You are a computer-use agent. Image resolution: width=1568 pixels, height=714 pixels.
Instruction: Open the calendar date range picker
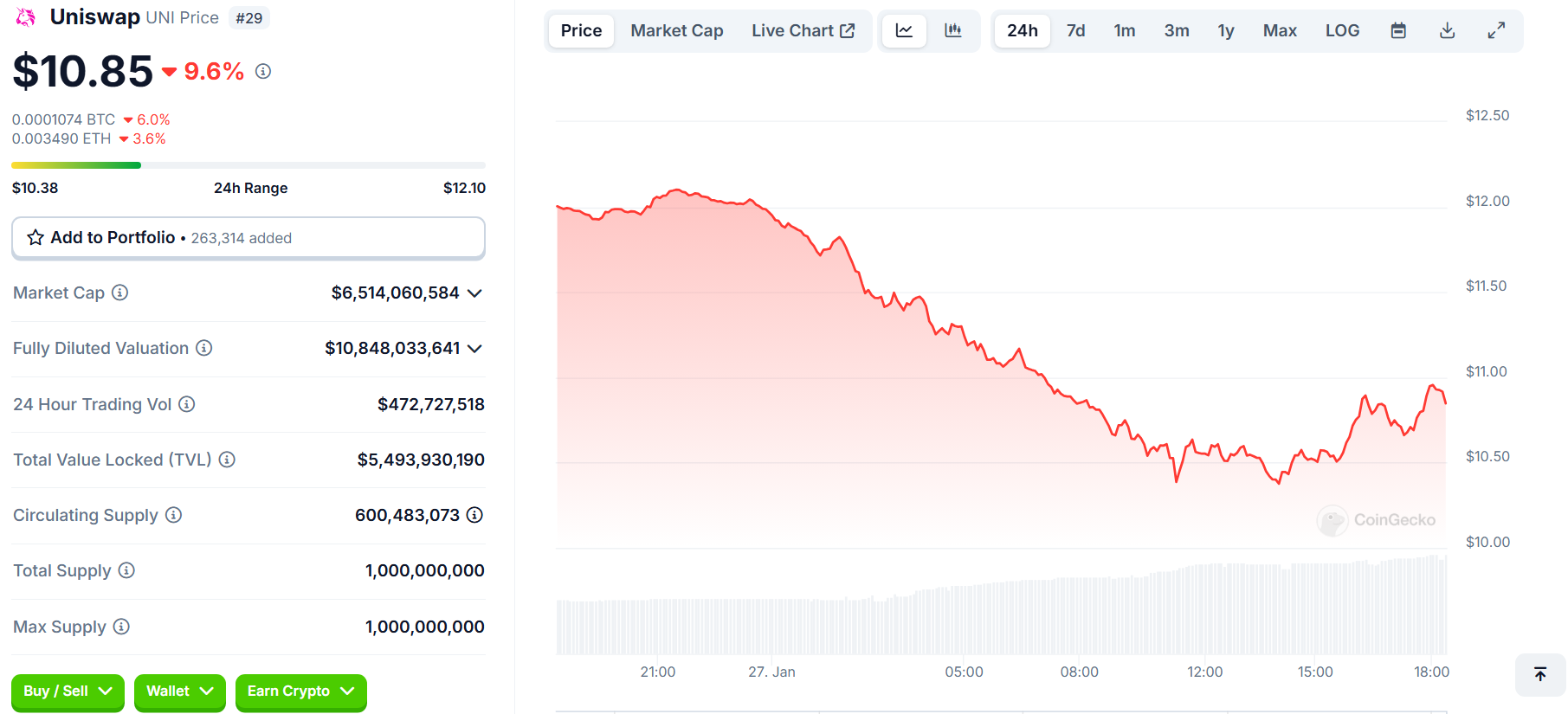(x=1398, y=31)
